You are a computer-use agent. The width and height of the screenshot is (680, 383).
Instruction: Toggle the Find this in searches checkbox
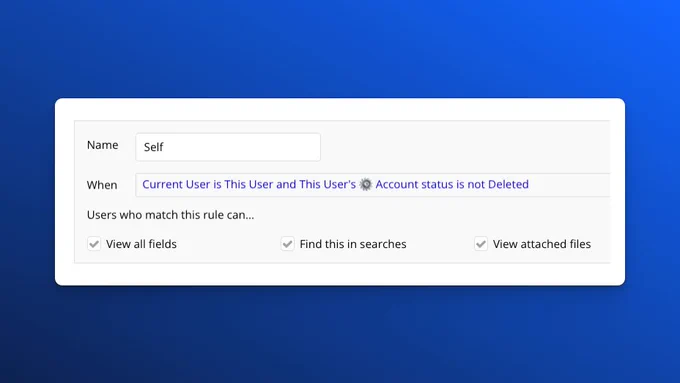(288, 244)
